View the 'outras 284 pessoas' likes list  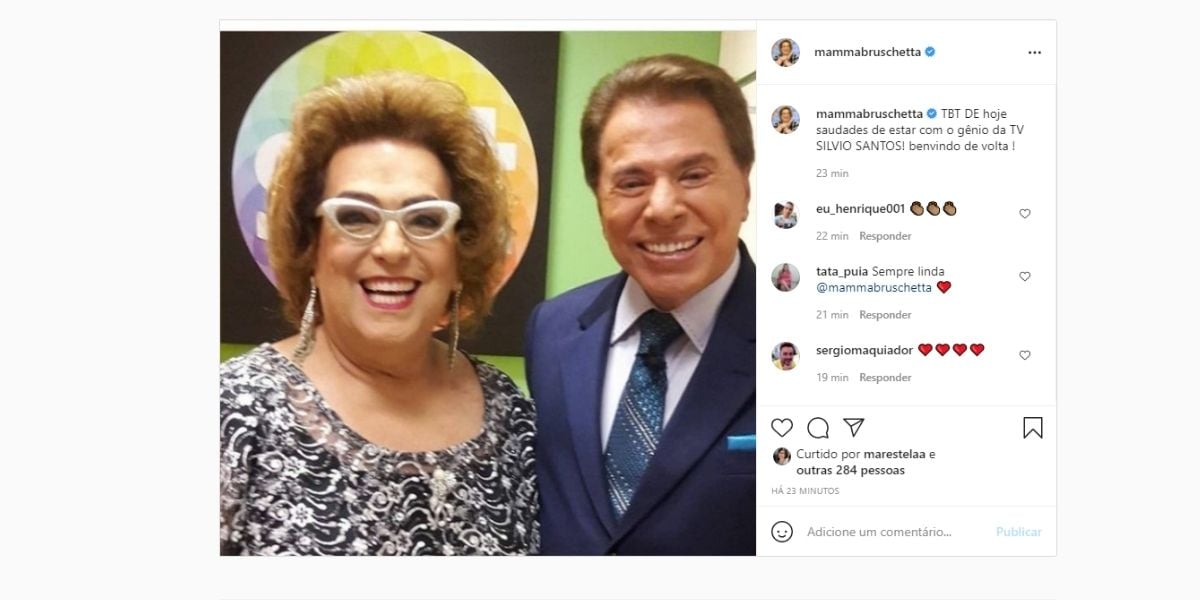(x=850, y=470)
